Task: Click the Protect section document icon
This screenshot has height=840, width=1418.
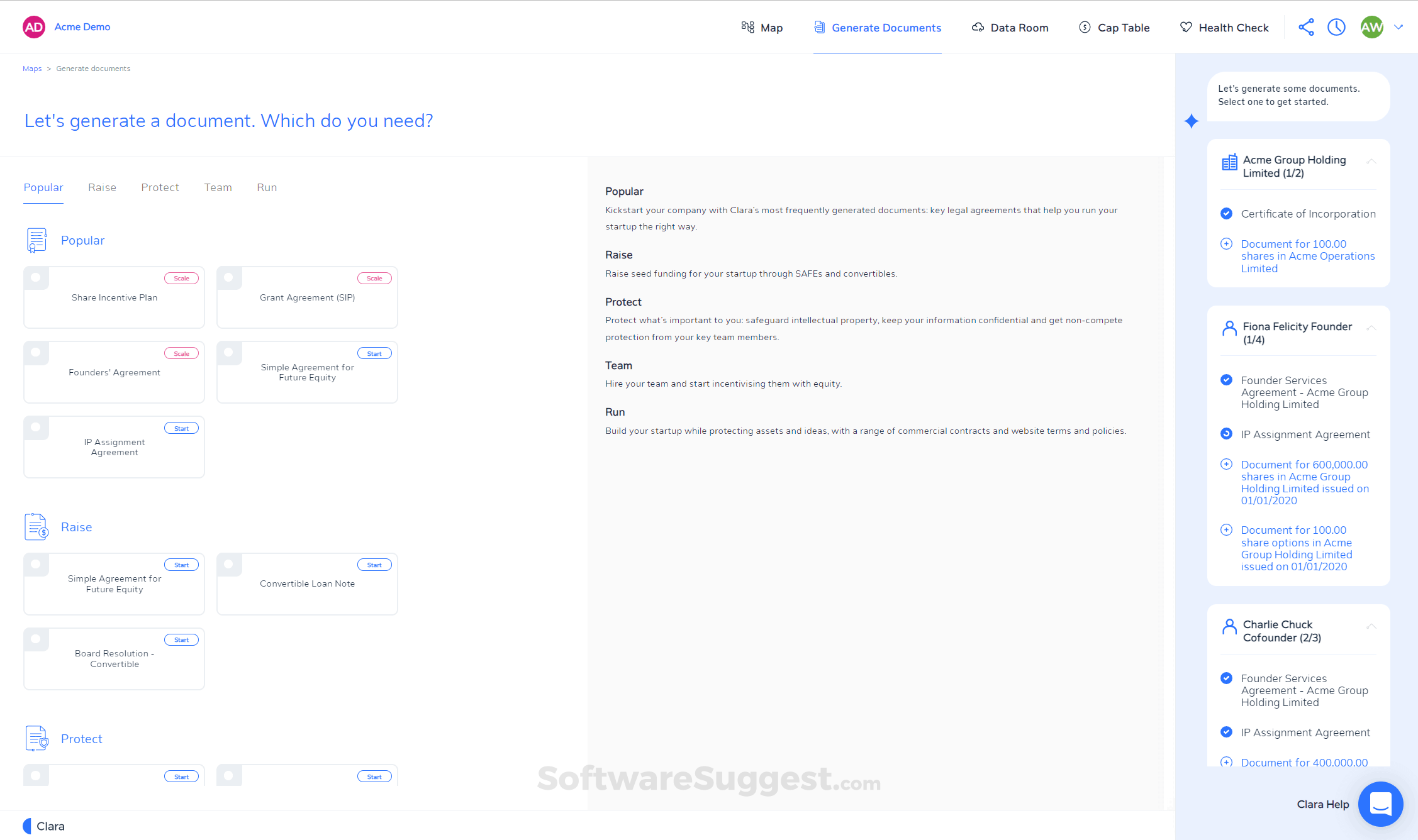Action: pos(35,738)
